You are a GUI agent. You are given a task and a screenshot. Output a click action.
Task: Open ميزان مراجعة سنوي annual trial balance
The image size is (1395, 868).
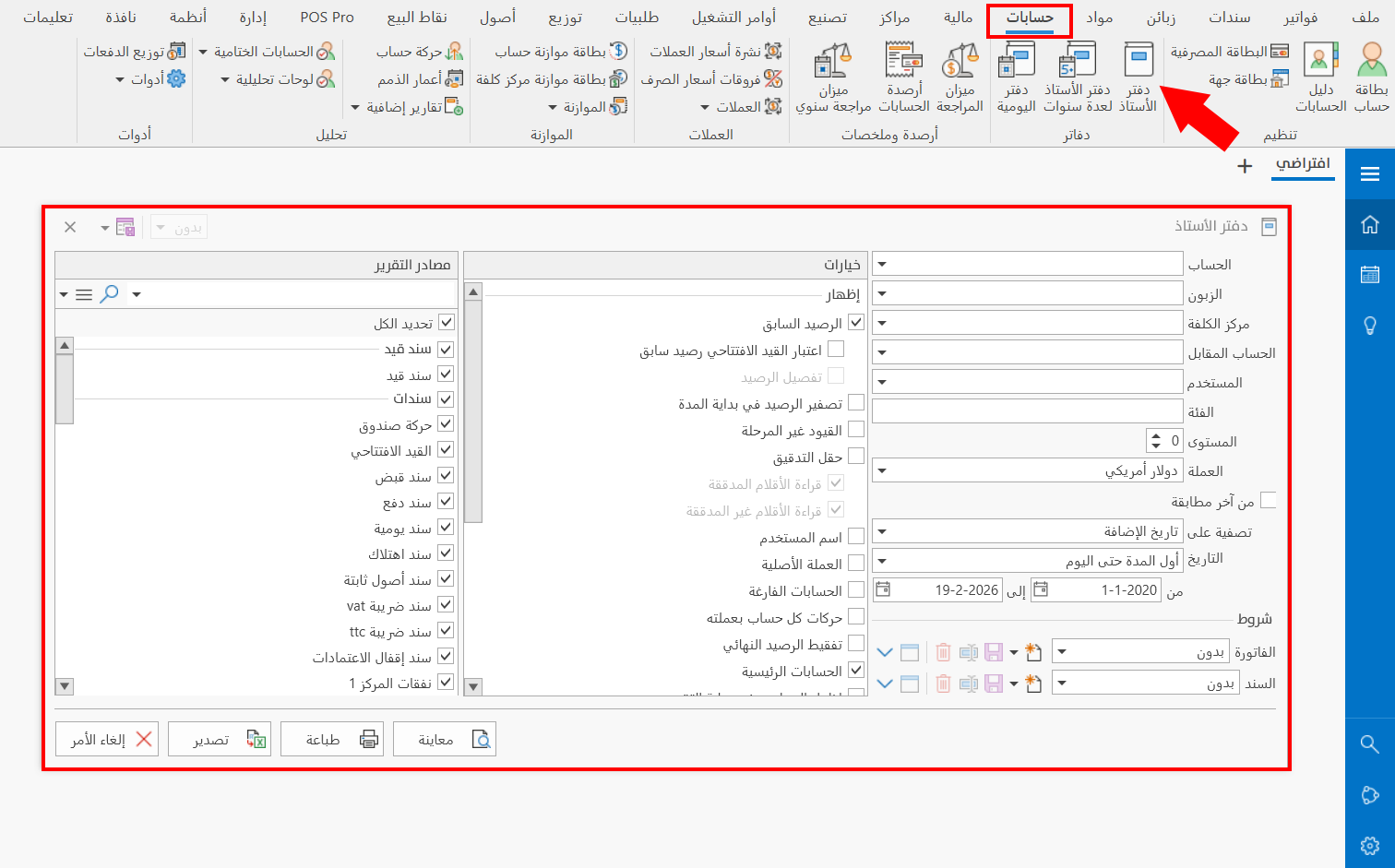(x=833, y=78)
